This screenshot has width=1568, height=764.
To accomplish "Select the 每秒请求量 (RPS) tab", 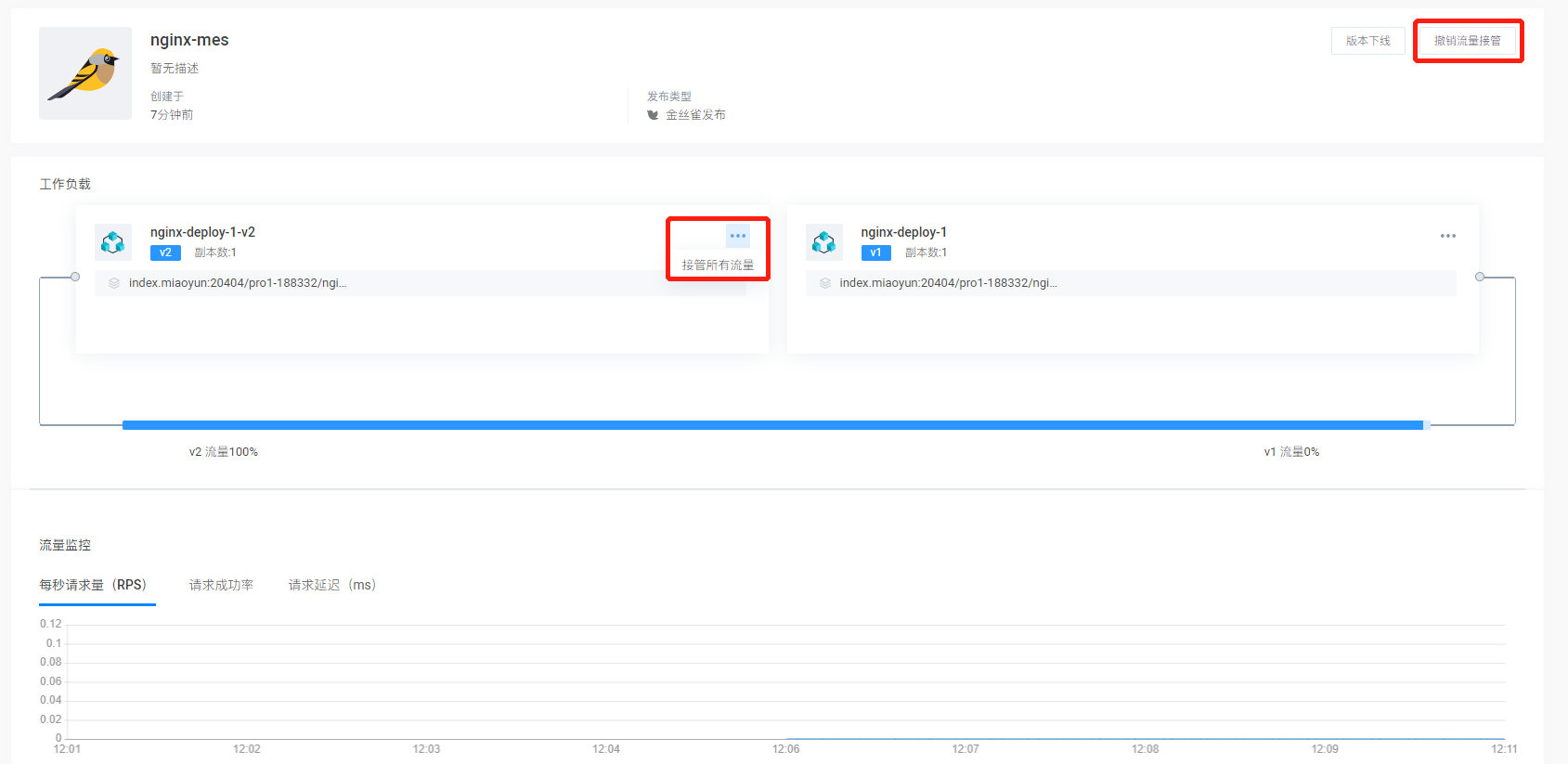I will tap(93, 585).
